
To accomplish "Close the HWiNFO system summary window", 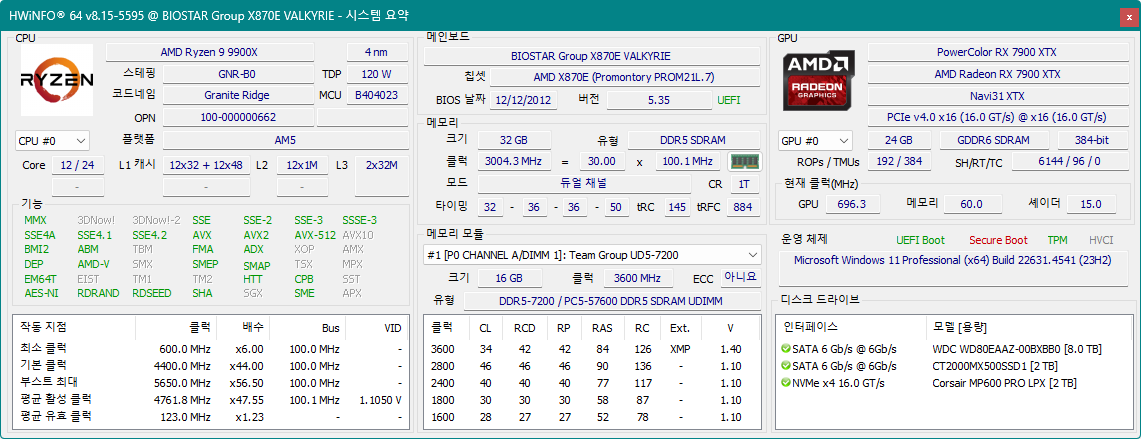I will [x=1128, y=15].
